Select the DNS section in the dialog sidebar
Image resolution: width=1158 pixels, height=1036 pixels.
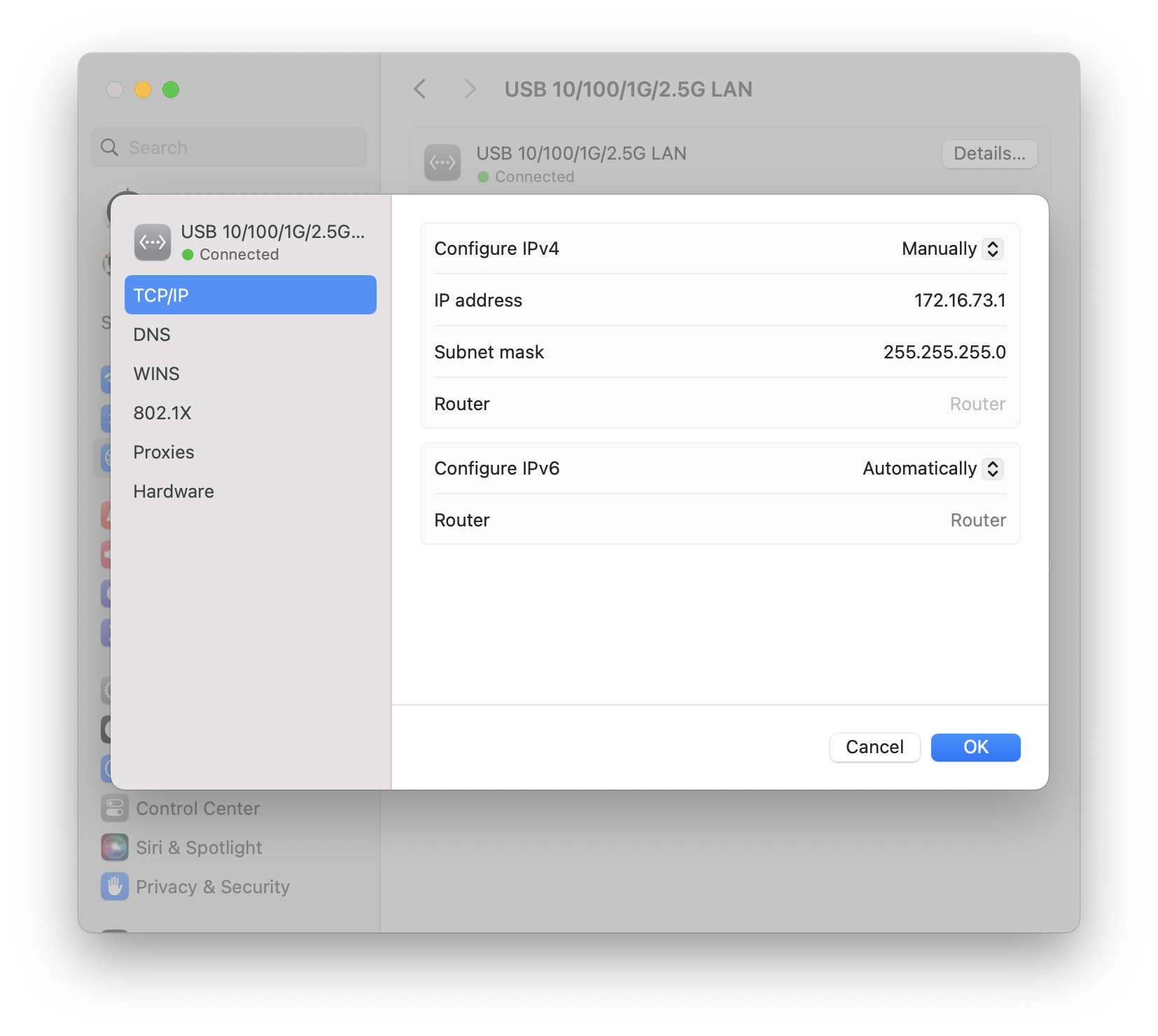coord(152,334)
